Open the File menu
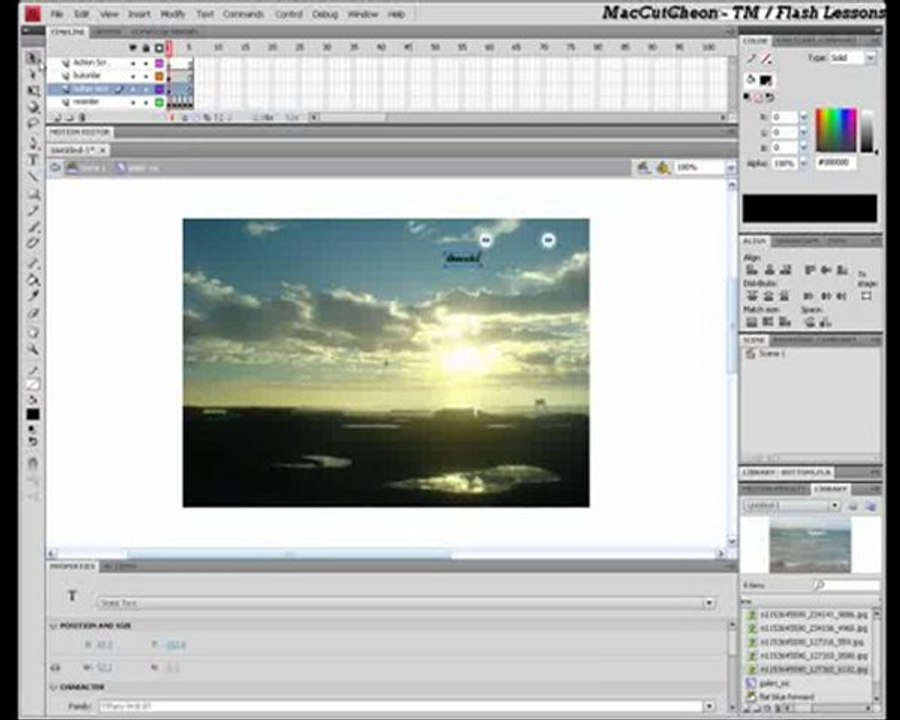900x720 pixels. pos(56,14)
